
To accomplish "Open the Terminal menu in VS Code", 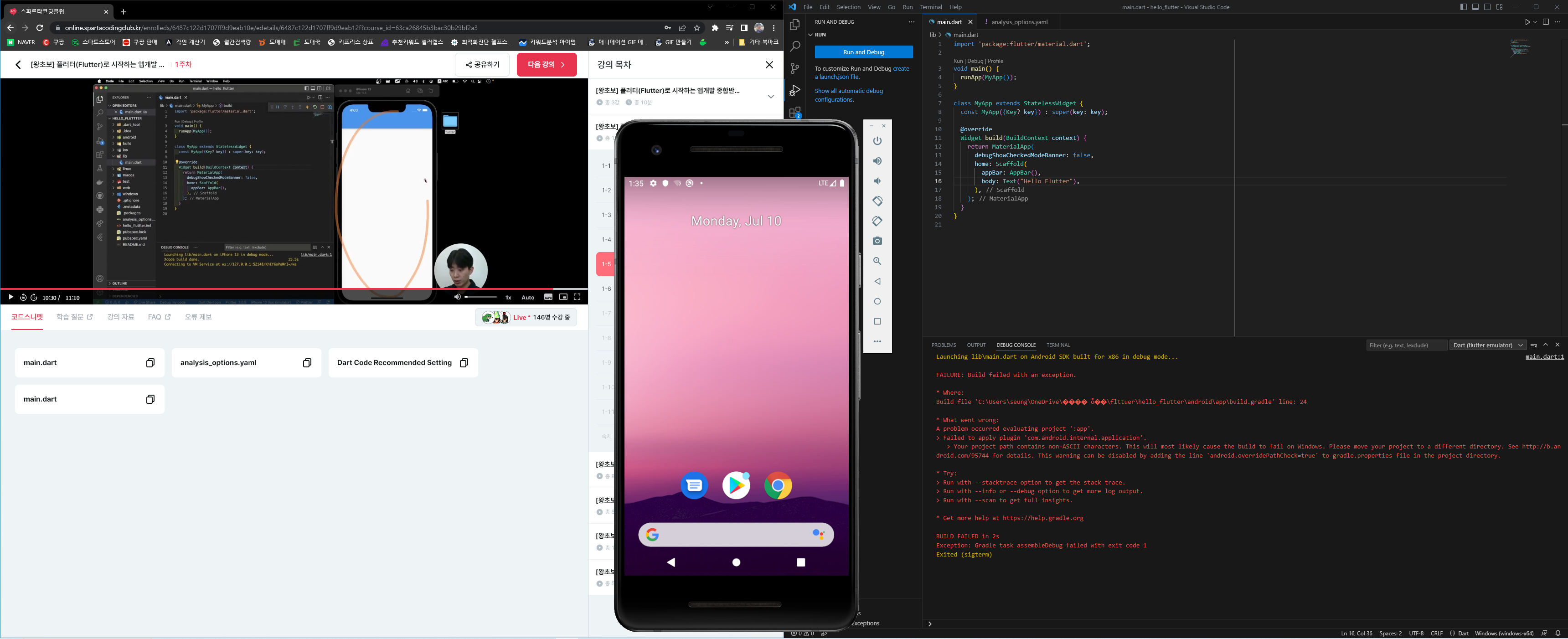I will [x=931, y=7].
